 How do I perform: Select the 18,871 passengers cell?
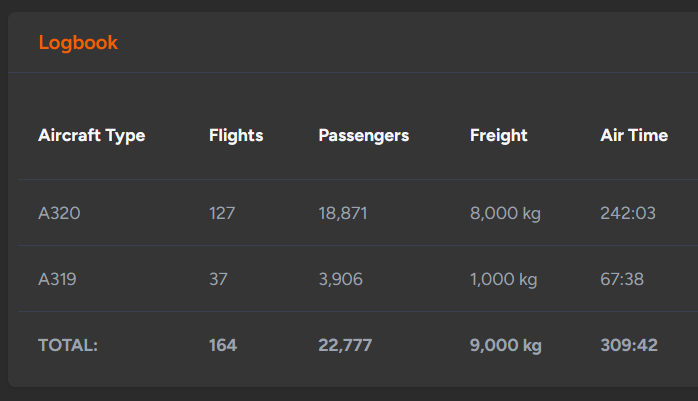click(x=343, y=214)
